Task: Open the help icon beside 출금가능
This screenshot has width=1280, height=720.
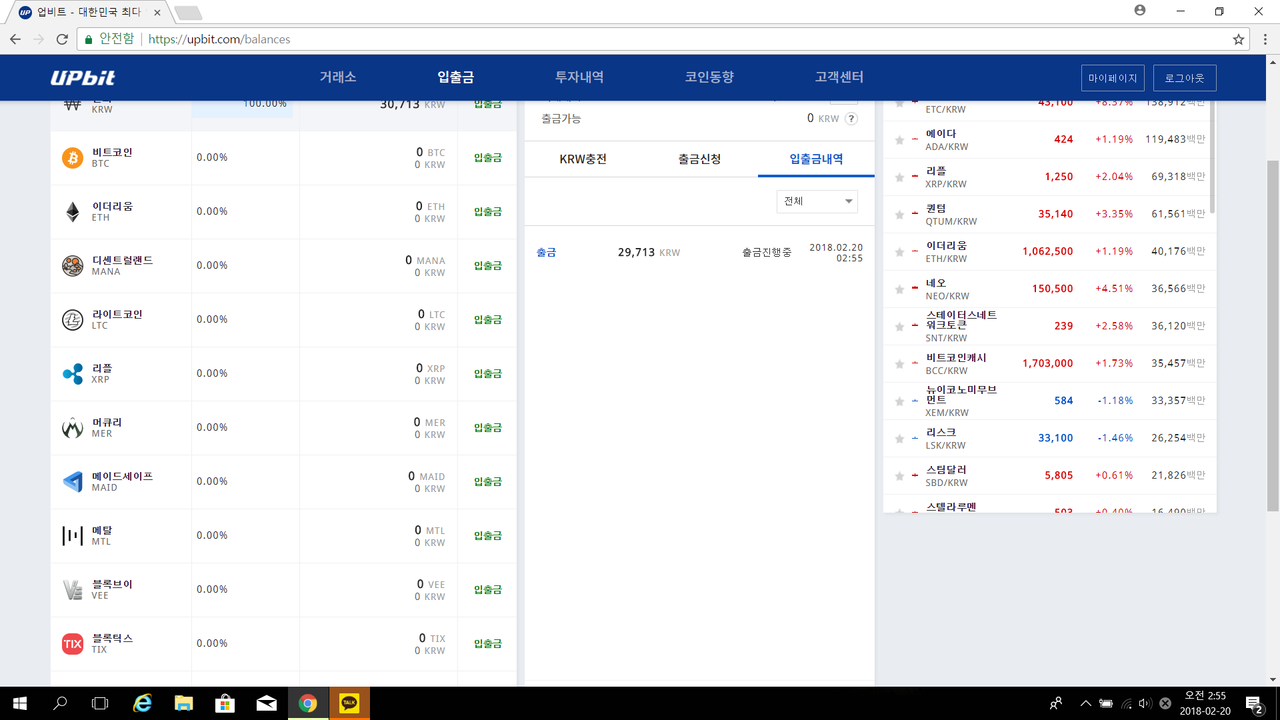Action: [851, 118]
